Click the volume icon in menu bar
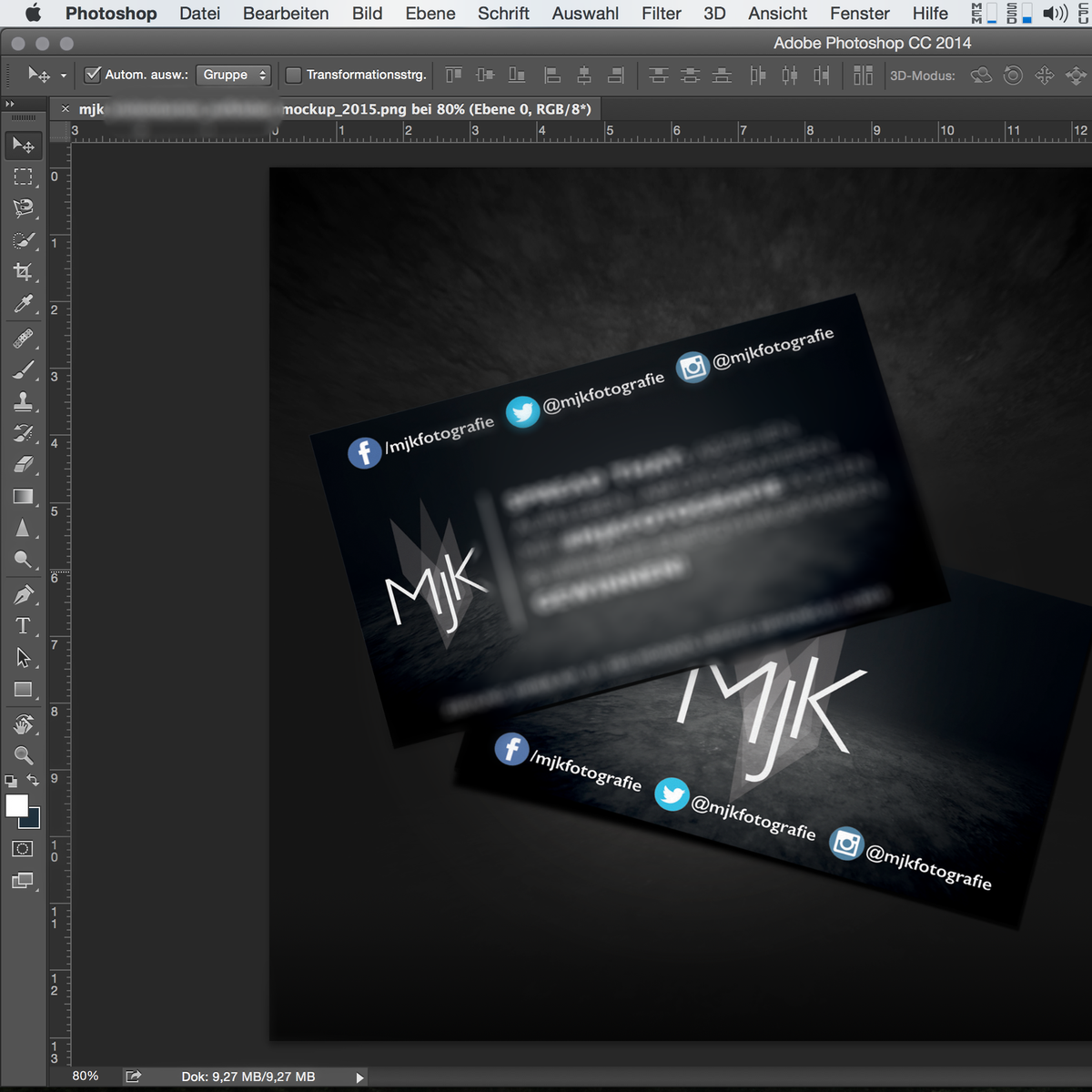This screenshot has width=1092, height=1092. 1056,14
